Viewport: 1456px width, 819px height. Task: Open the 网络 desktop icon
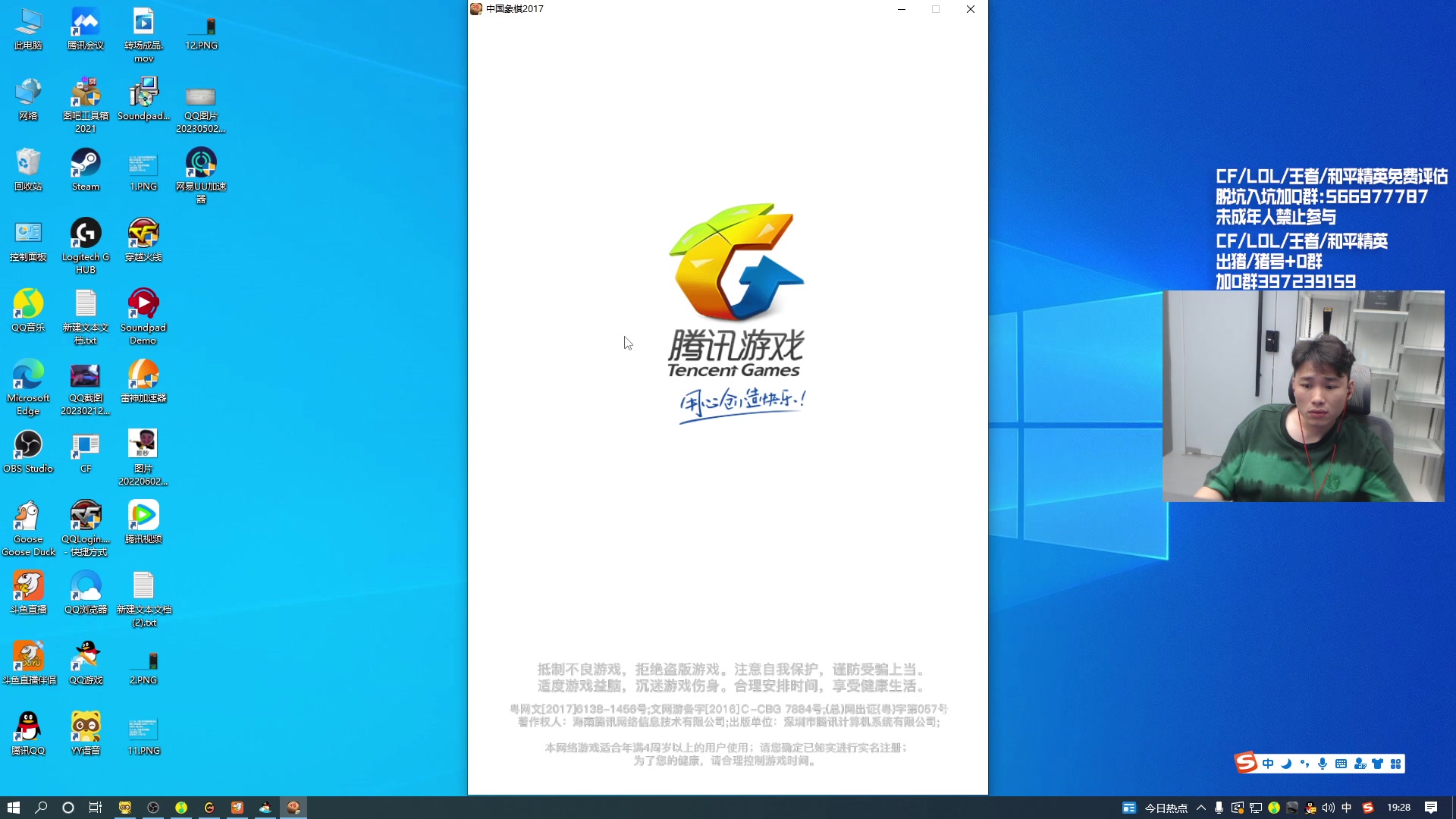(28, 99)
